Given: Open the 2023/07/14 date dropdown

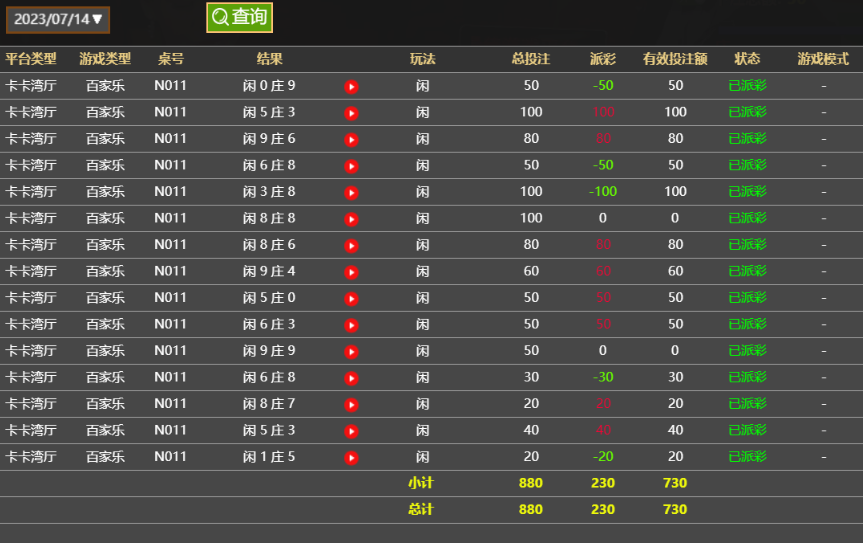Looking at the screenshot, I should (x=58, y=20).
